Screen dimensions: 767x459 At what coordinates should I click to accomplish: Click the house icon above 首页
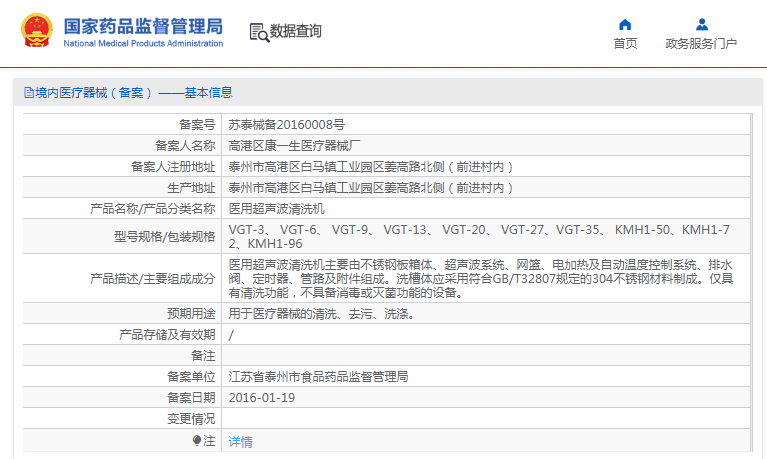(x=625, y=24)
